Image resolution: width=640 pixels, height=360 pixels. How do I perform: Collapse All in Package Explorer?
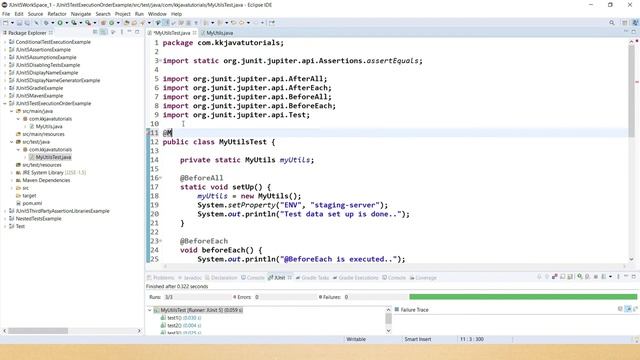pos(96,32)
